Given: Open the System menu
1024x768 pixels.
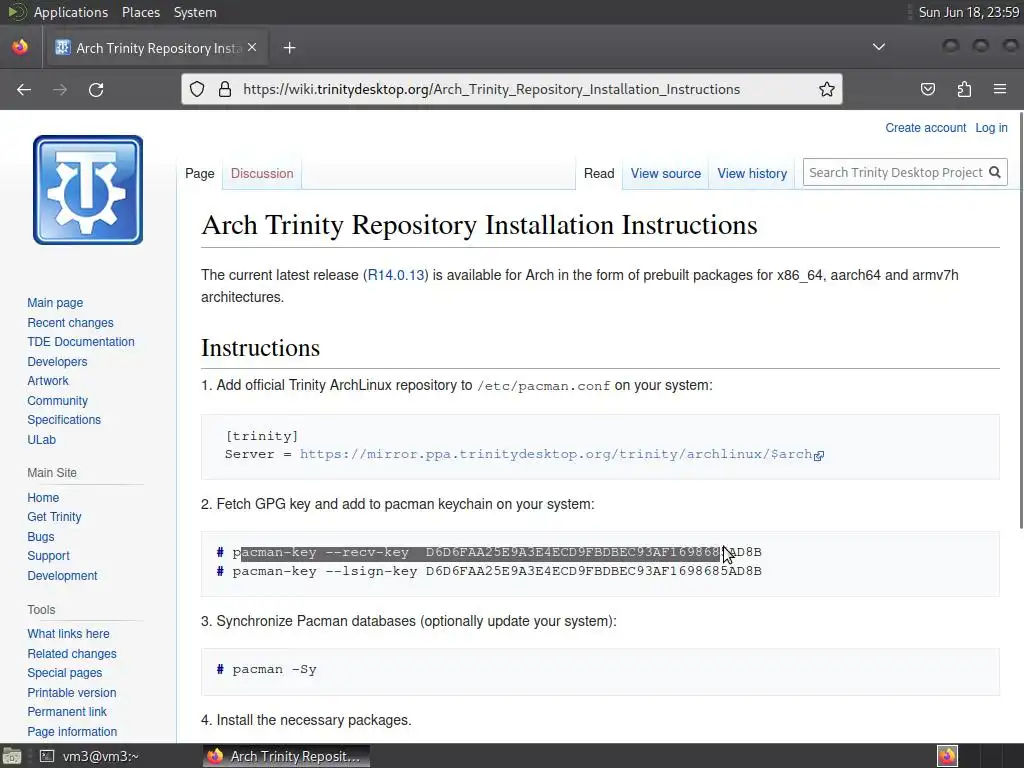Looking at the screenshot, I should (195, 12).
